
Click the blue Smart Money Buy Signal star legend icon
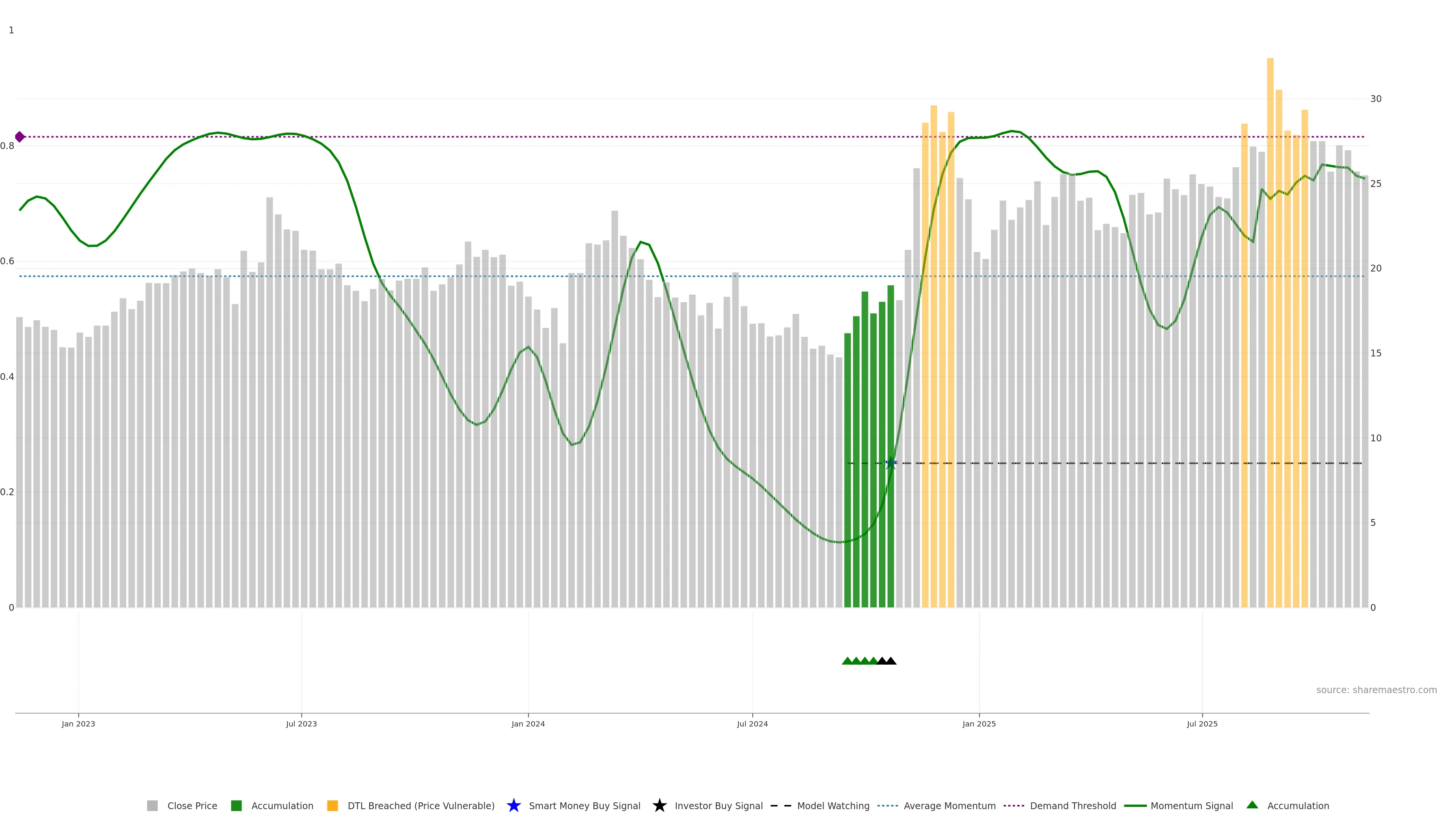(513, 805)
